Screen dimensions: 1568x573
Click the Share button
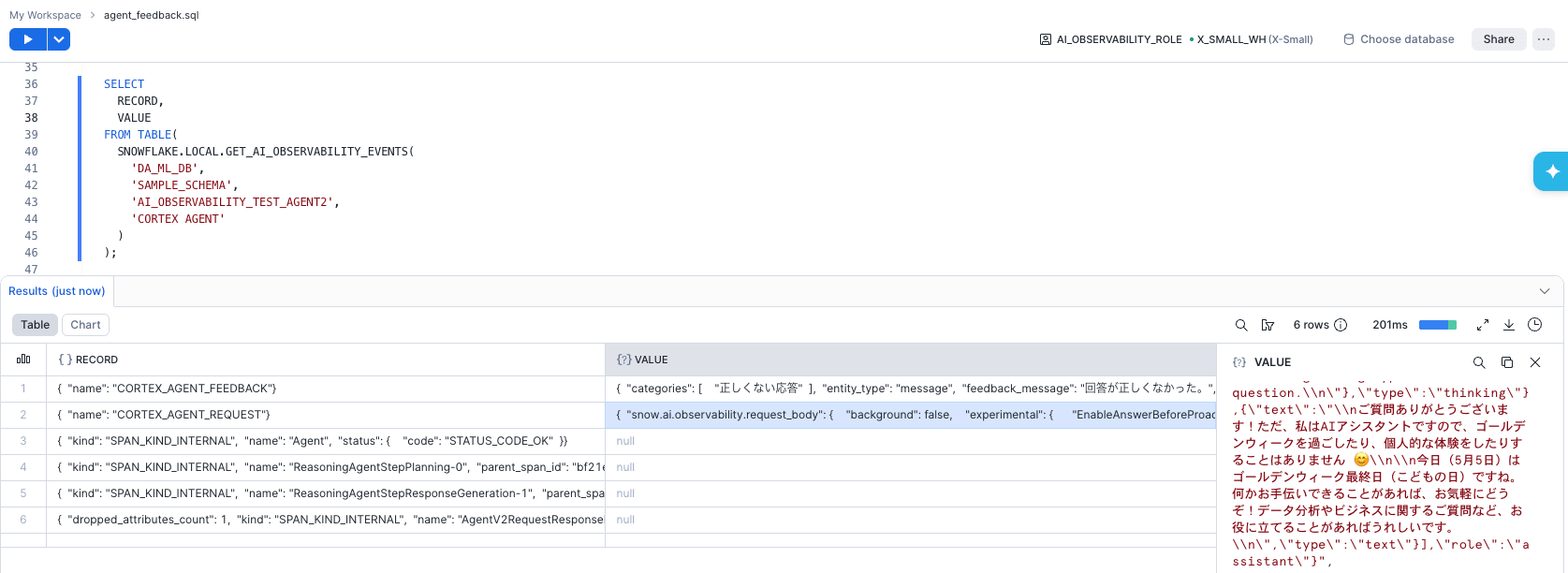[x=1499, y=39]
